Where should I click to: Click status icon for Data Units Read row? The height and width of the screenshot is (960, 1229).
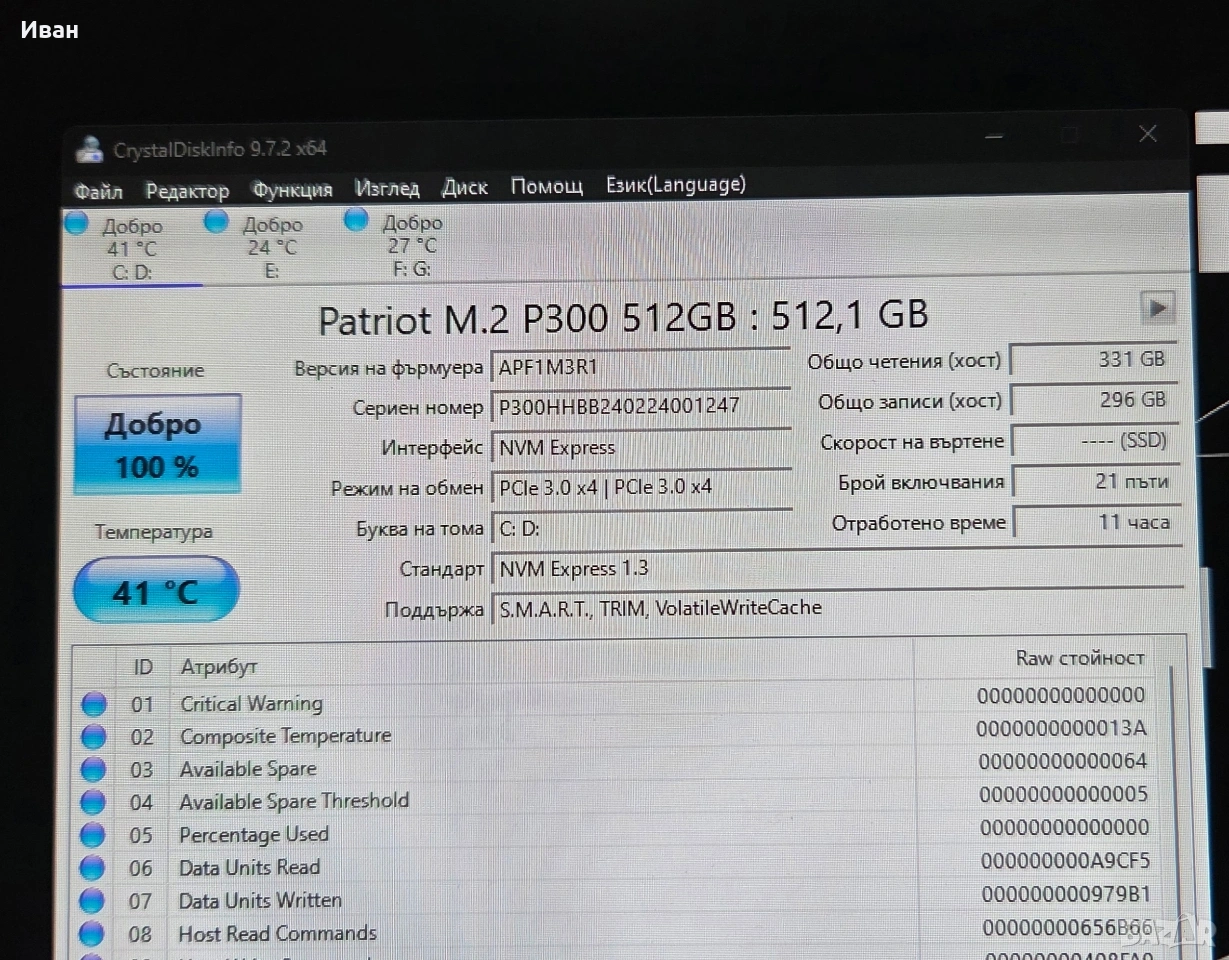pyautogui.click(x=92, y=867)
